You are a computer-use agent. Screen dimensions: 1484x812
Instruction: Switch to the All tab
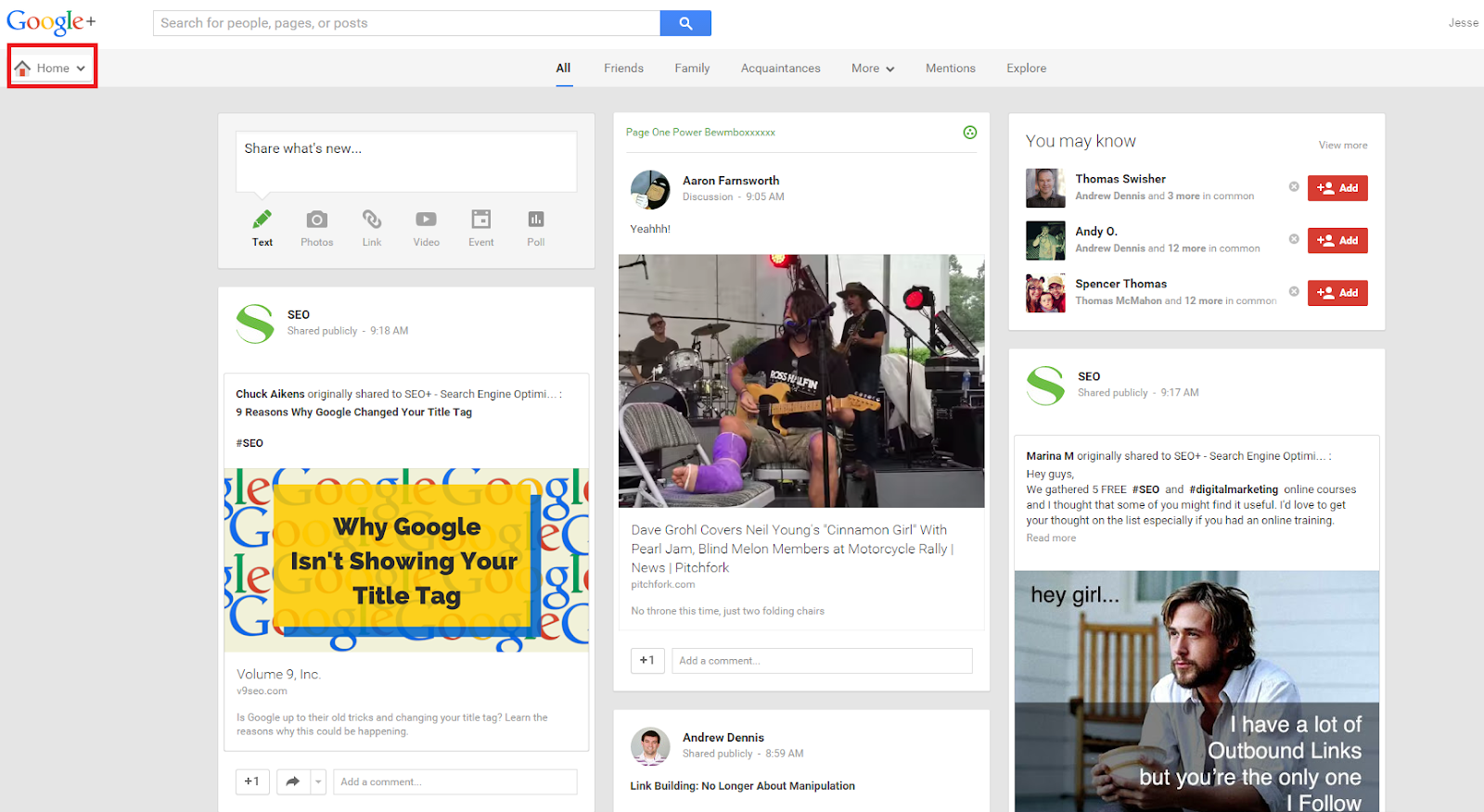(x=563, y=68)
